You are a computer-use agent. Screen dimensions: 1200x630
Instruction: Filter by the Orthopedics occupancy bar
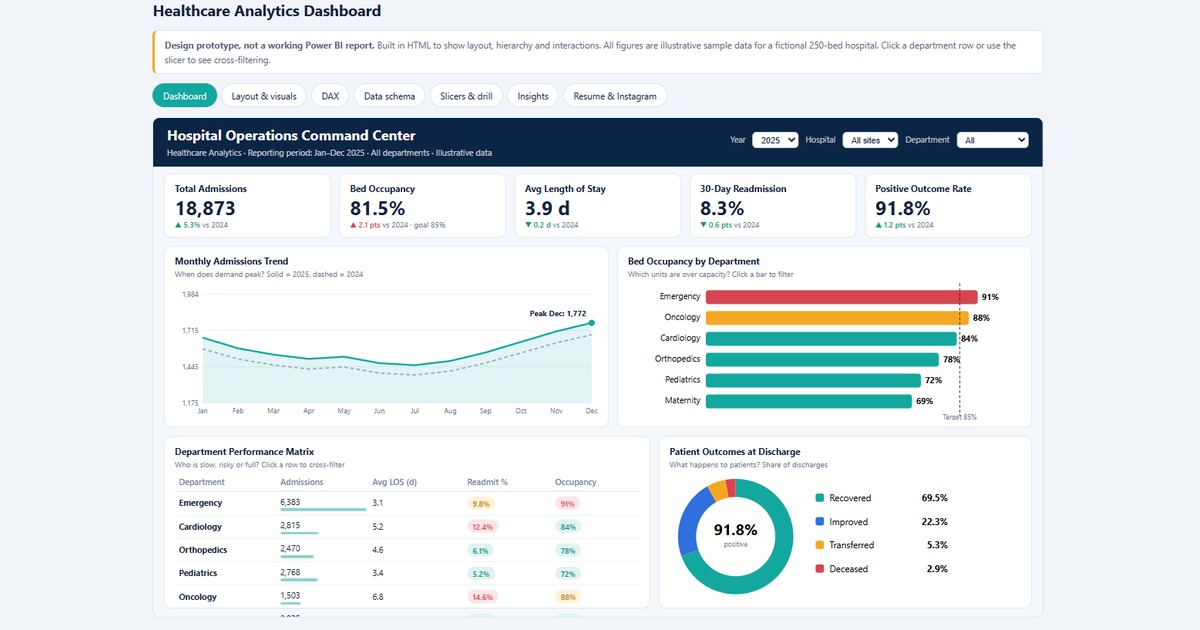click(x=822, y=359)
